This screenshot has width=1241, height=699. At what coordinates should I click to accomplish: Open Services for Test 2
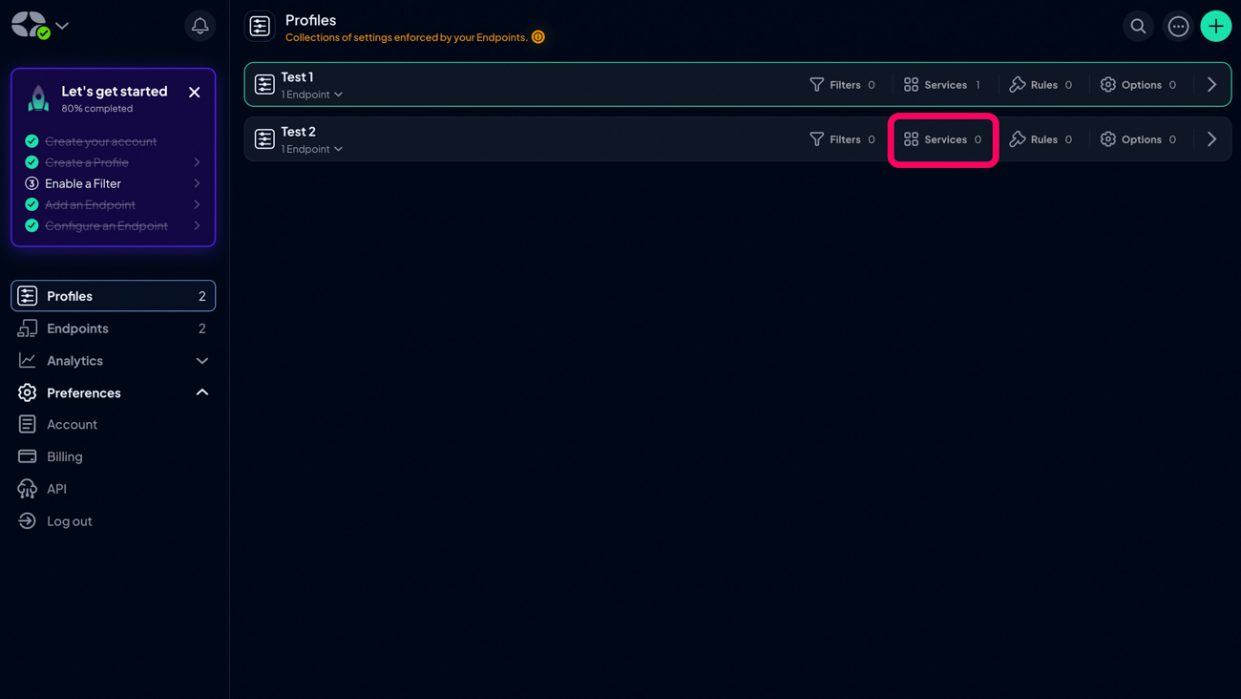(x=942, y=139)
